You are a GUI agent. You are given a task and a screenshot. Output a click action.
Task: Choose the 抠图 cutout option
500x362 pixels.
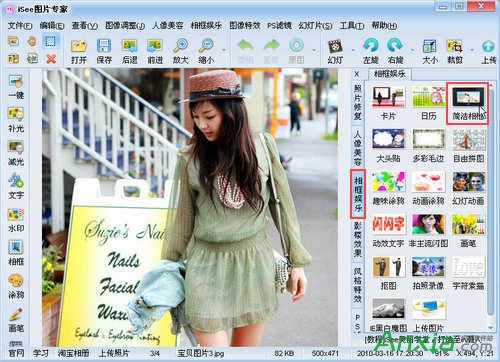click(388, 273)
